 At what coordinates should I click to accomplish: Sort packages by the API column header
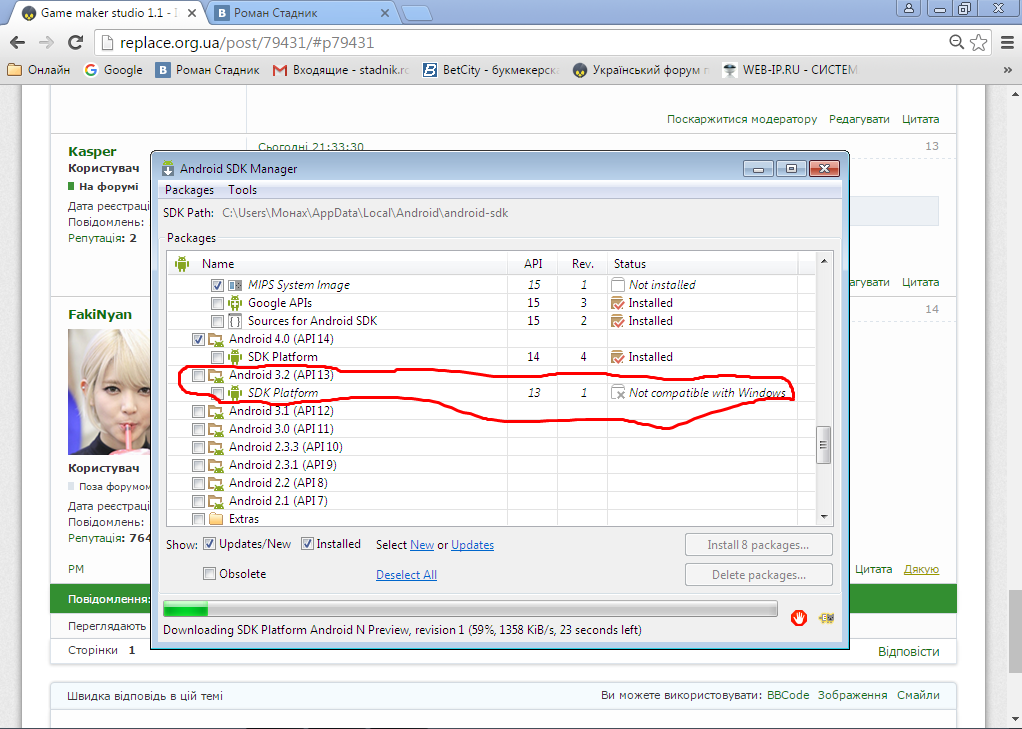pos(533,264)
